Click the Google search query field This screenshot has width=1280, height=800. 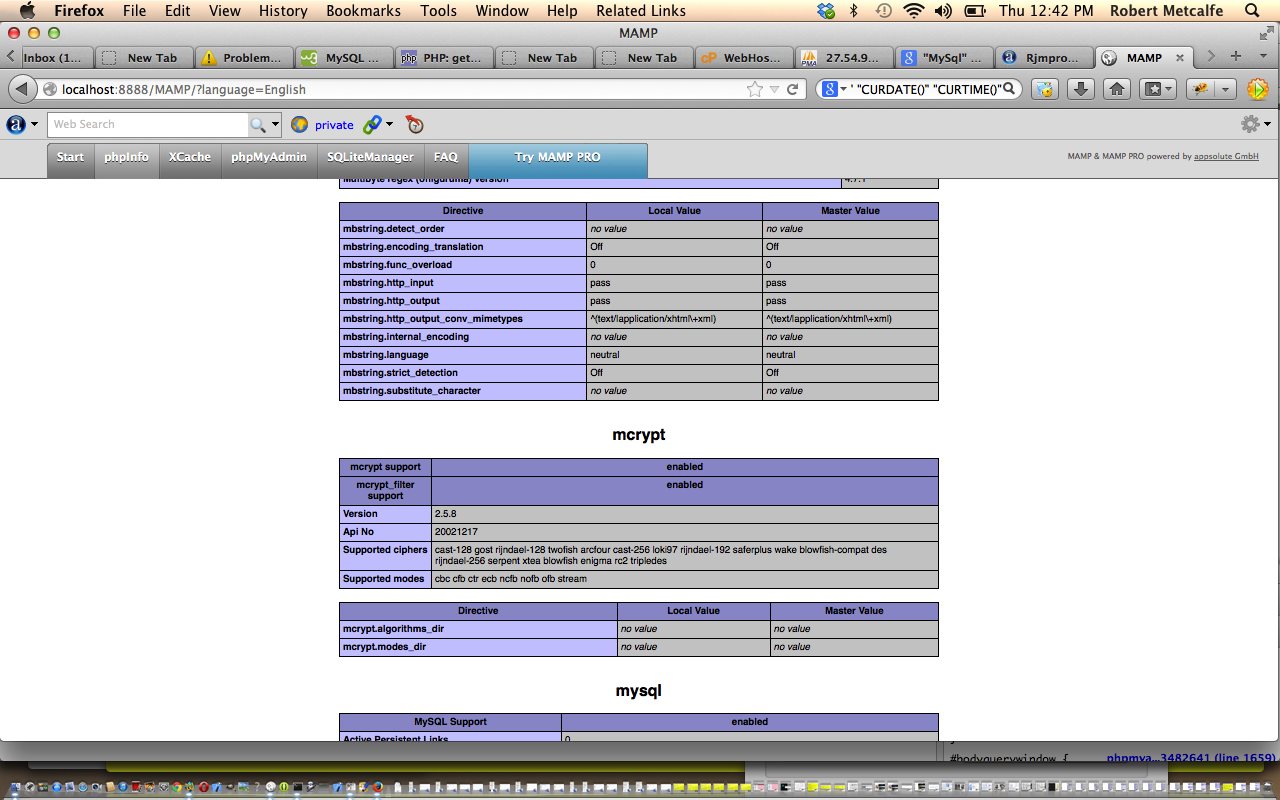[925, 89]
